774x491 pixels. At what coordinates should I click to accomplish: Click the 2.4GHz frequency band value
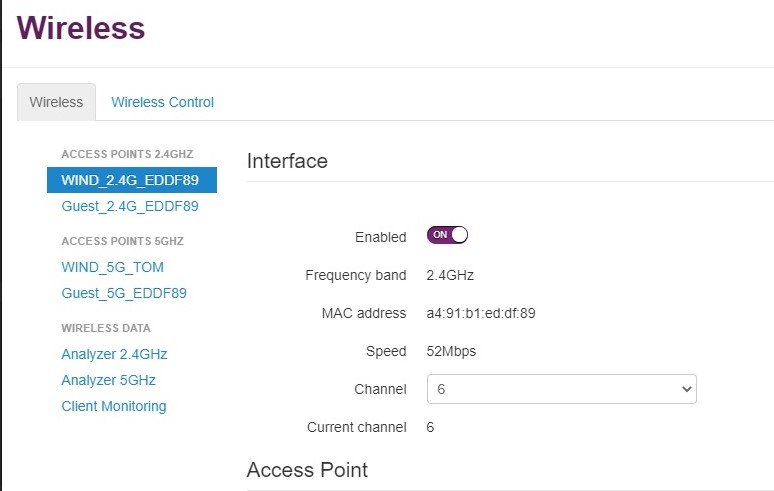(450, 275)
